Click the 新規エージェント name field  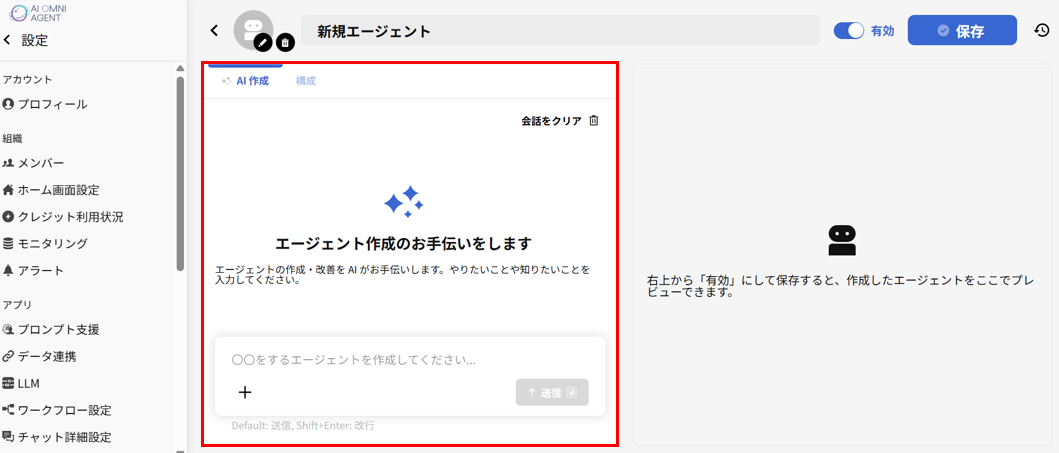(x=560, y=31)
